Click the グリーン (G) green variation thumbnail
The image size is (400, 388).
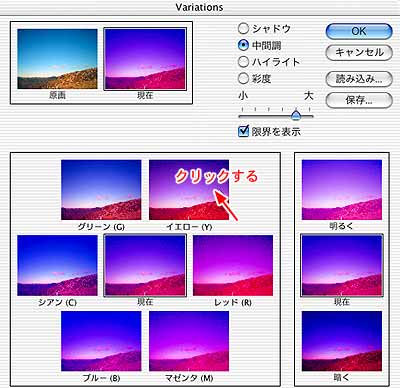pyautogui.click(x=101, y=190)
